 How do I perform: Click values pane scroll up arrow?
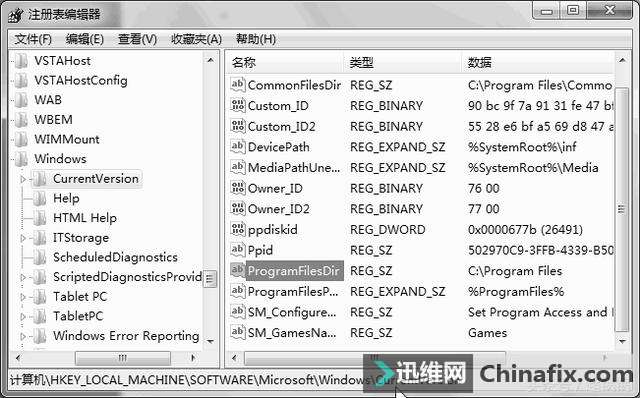(x=622, y=60)
